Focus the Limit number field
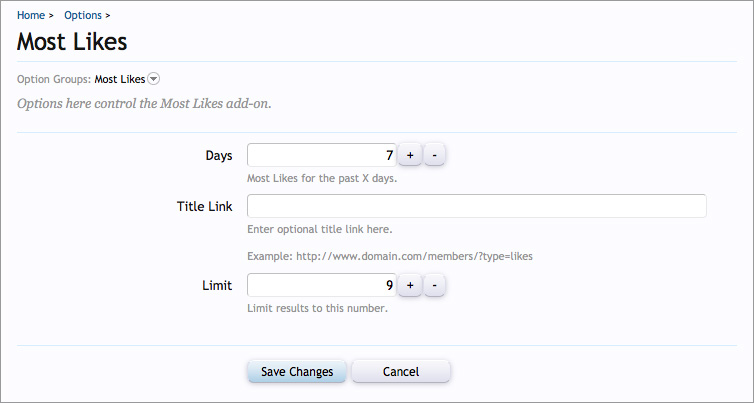The image size is (754, 403). (321, 285)
